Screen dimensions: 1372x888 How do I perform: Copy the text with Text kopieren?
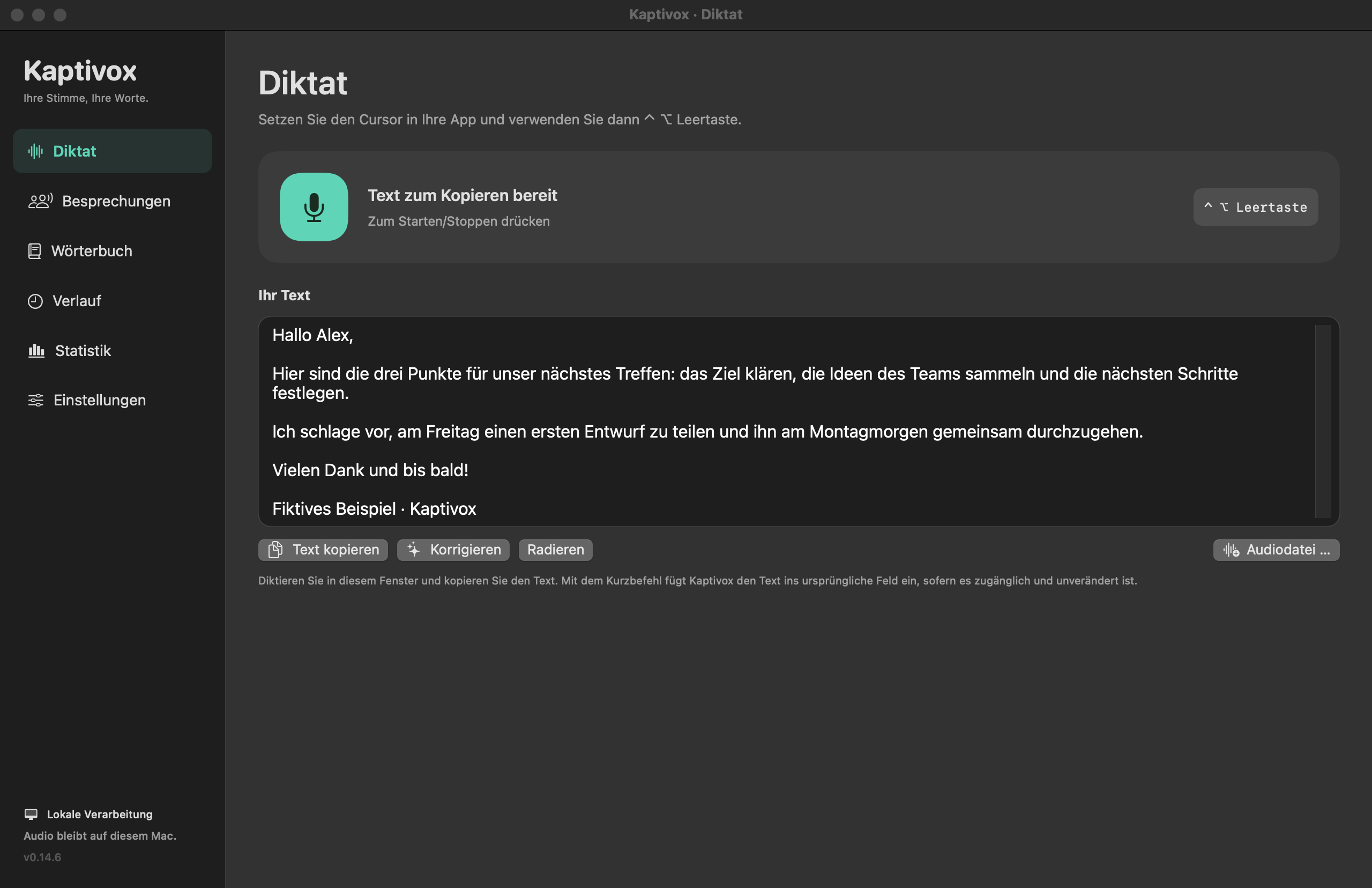click(323, 550)
